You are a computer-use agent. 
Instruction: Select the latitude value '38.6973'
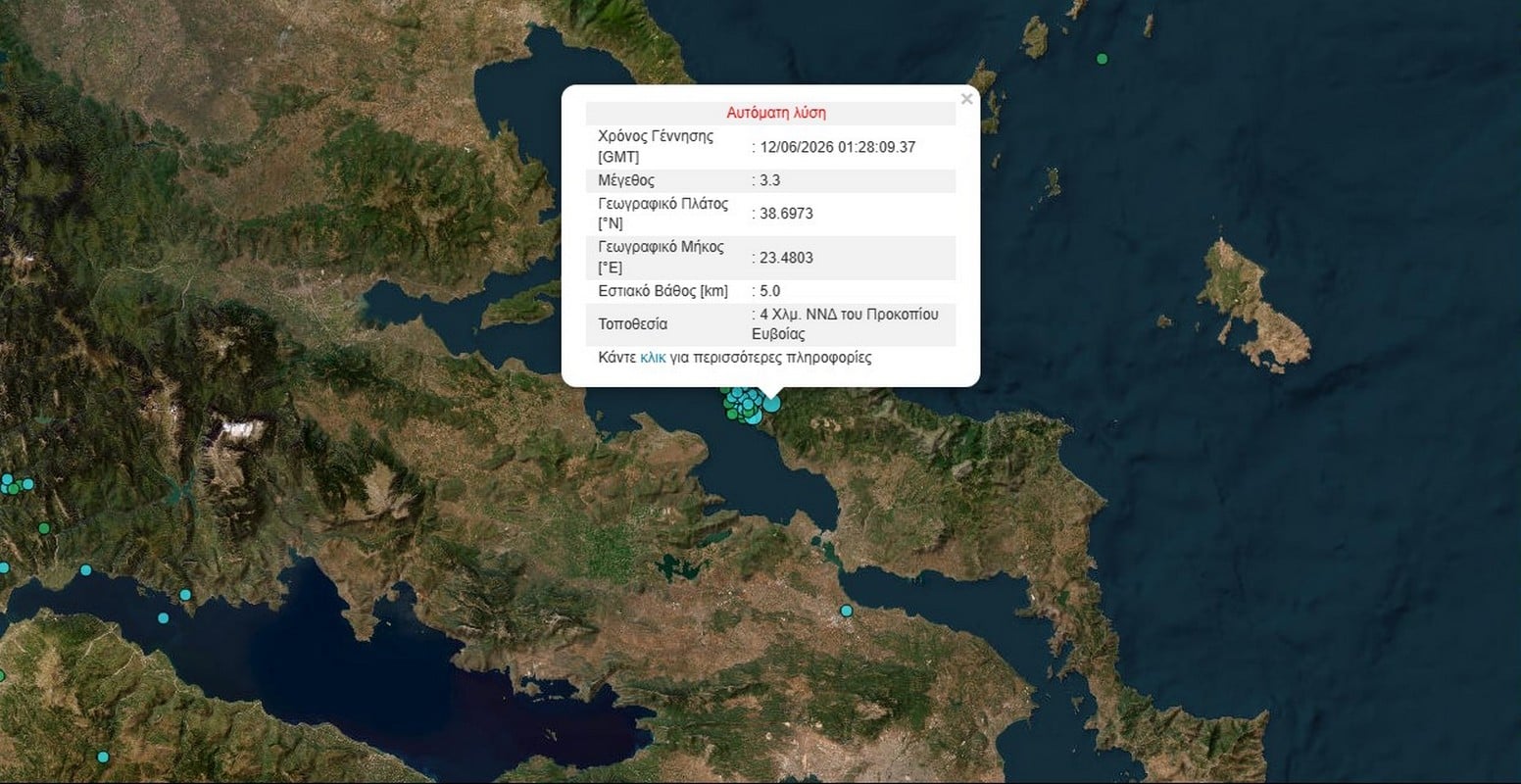click(x=786, y=214)
